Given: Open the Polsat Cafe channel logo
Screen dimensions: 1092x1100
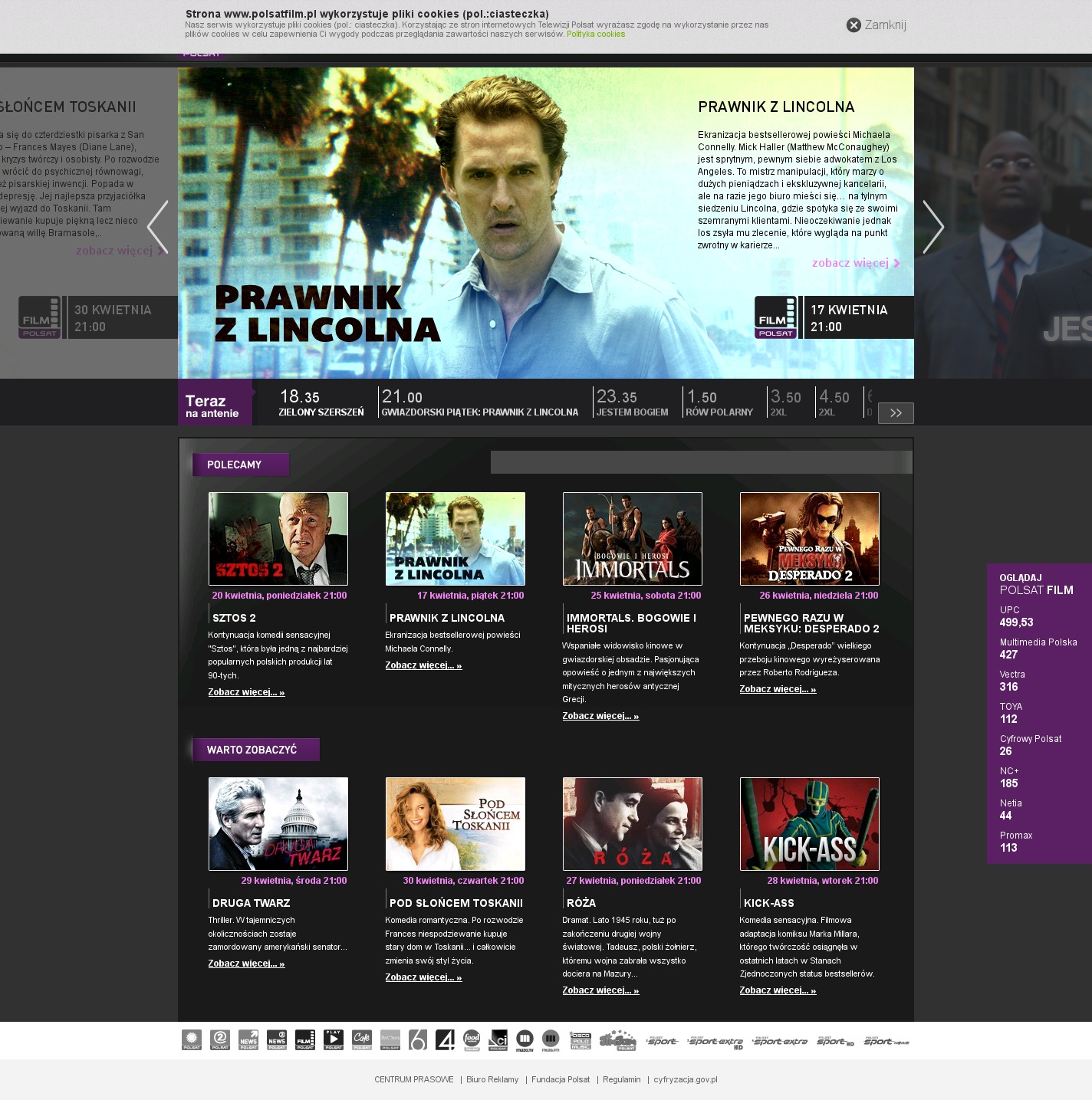Looking at the screenshot, I should point(362,1039).
